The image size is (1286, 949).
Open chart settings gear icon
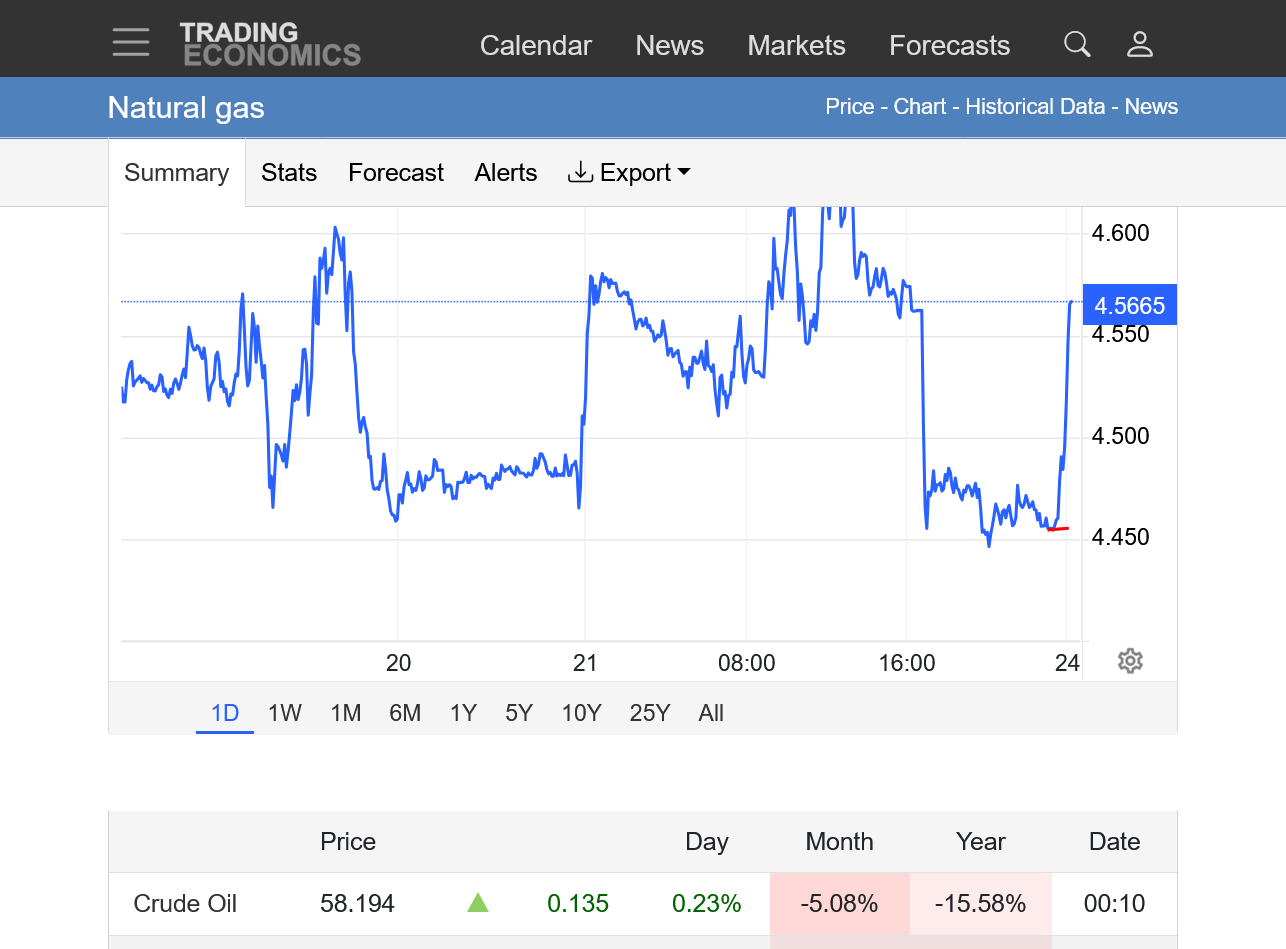point(1130,661)
